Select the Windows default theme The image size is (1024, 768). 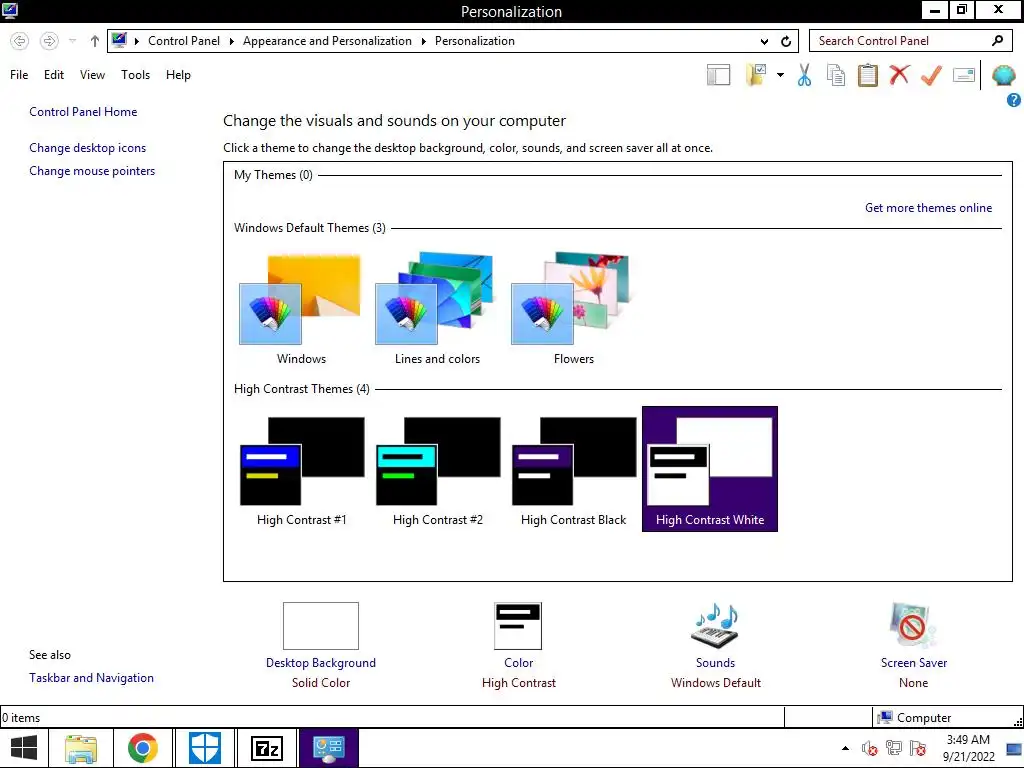click(301, 310)
